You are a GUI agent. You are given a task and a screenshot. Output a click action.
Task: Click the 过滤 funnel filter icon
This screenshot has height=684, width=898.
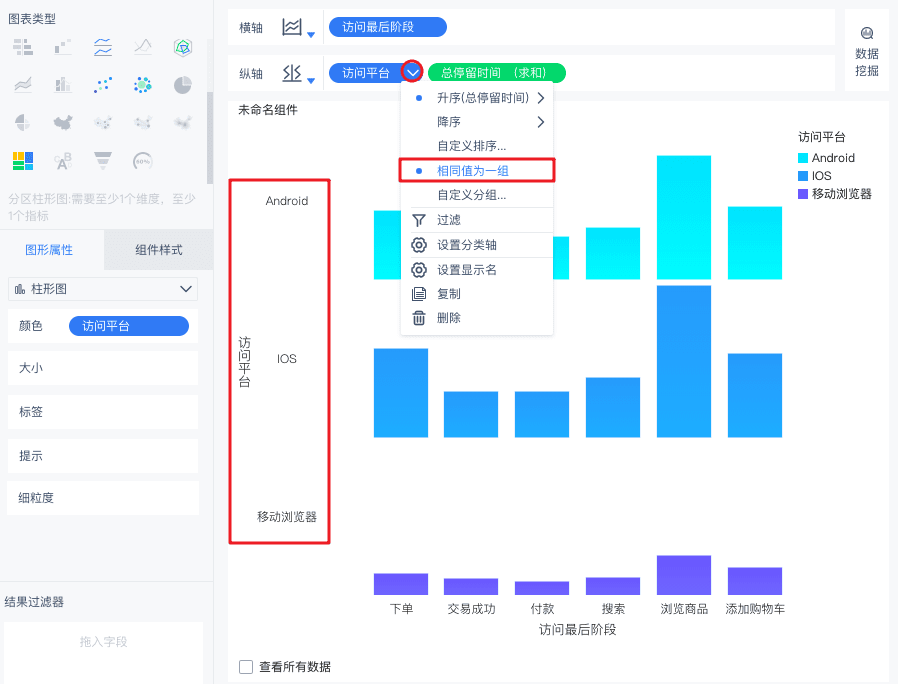pyautogui.click(x=419, y=220)
